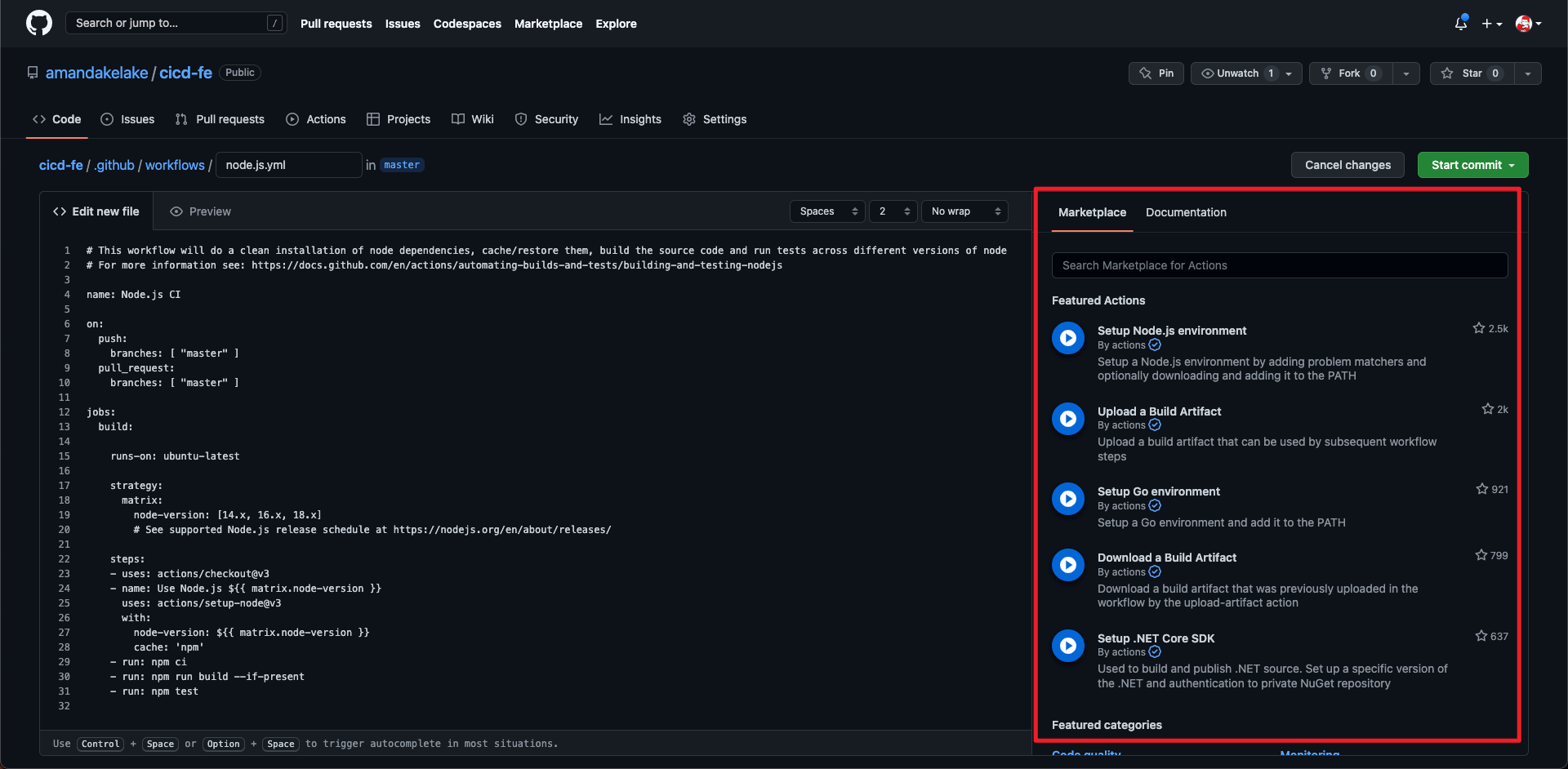
Task: Click the Setup Go environment play icon
Action: click(1067, 499)
